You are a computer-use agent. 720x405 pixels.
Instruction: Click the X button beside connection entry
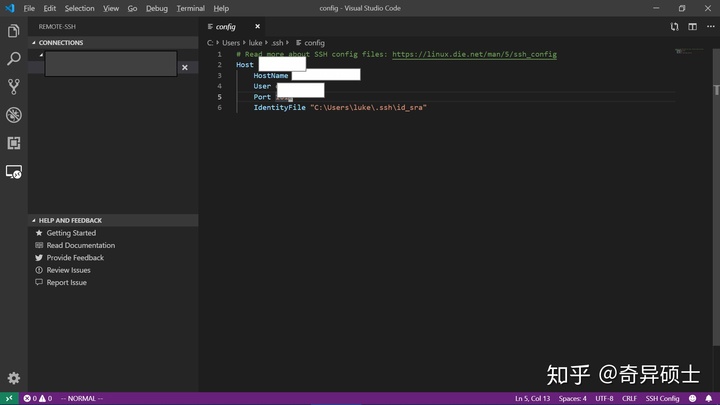(x=185, y=68)
